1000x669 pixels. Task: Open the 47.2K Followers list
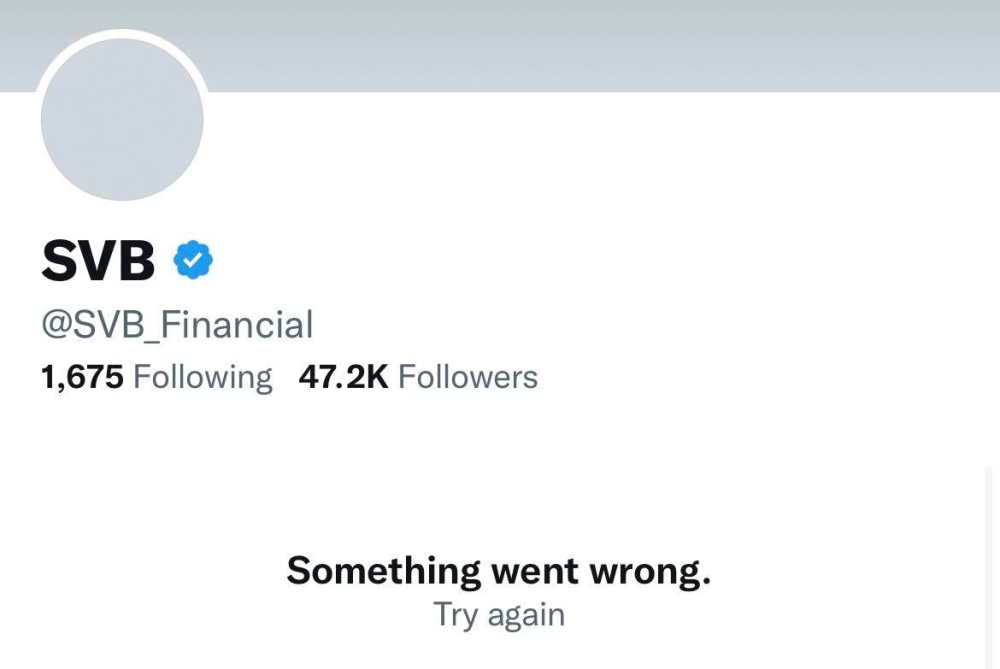tap(418, 377)
